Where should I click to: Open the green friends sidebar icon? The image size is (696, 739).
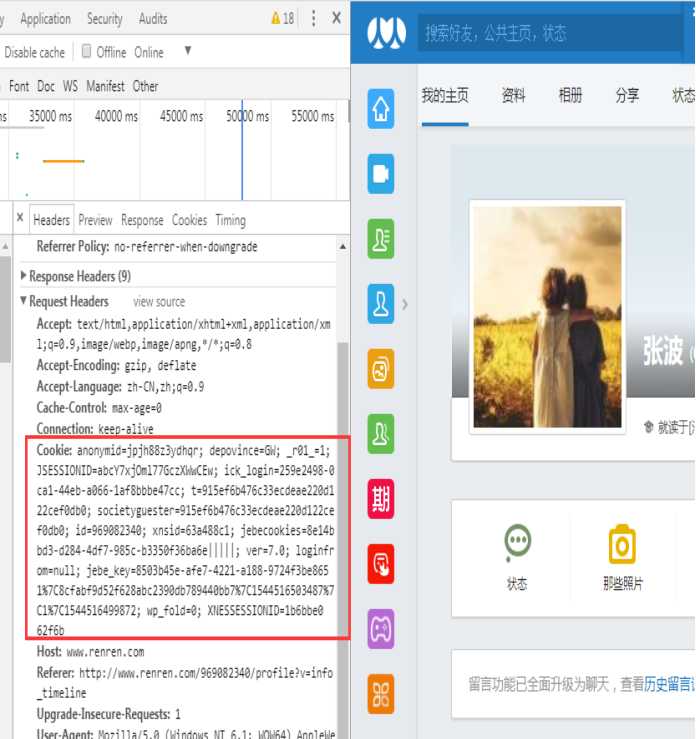[381, 434]
